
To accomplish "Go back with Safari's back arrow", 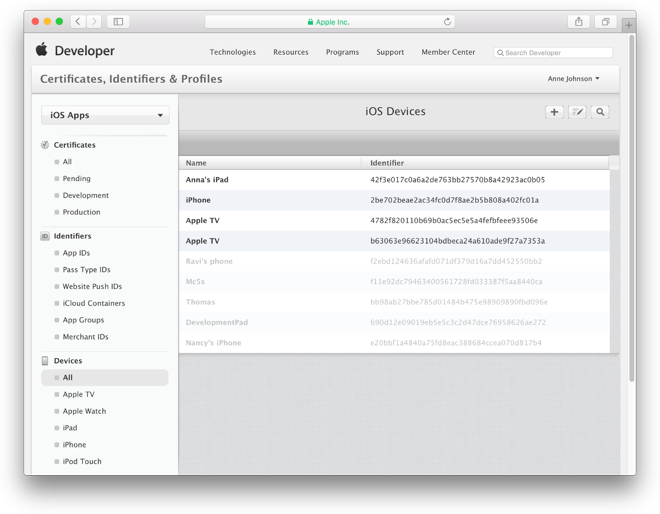I will pos(78,21).
